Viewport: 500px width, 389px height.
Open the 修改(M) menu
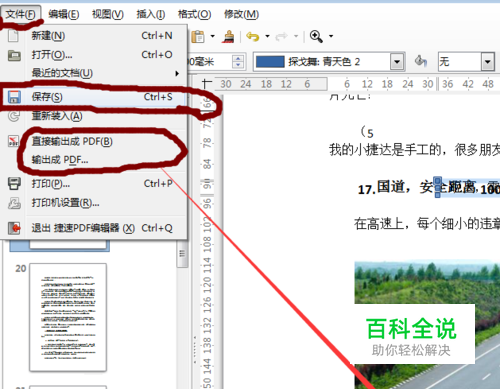coord(241,14)
